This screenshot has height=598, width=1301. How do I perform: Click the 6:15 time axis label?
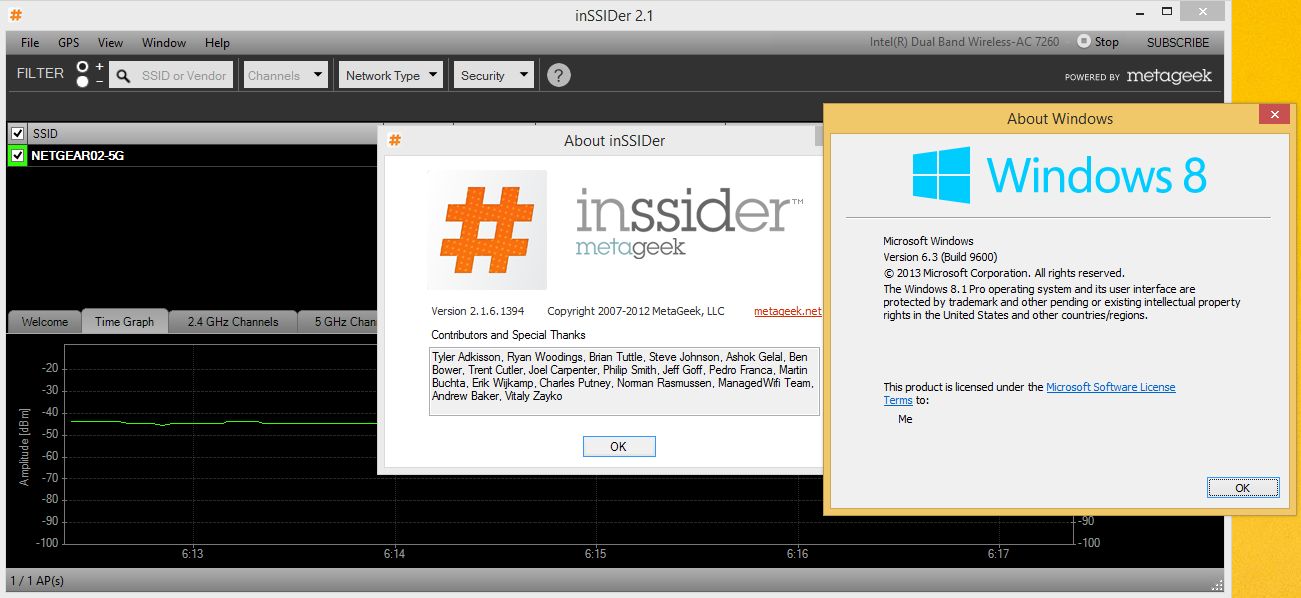(596, 553)
